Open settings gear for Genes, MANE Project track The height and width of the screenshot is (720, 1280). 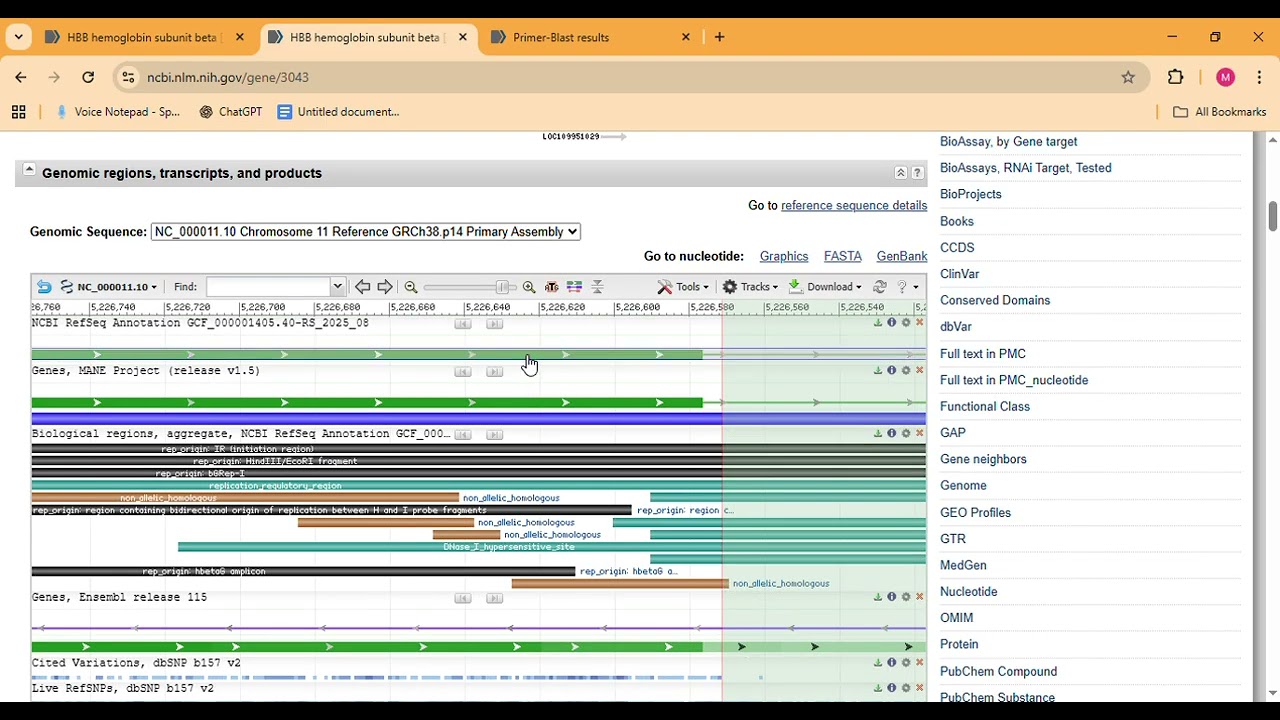[x=906, y=370]
